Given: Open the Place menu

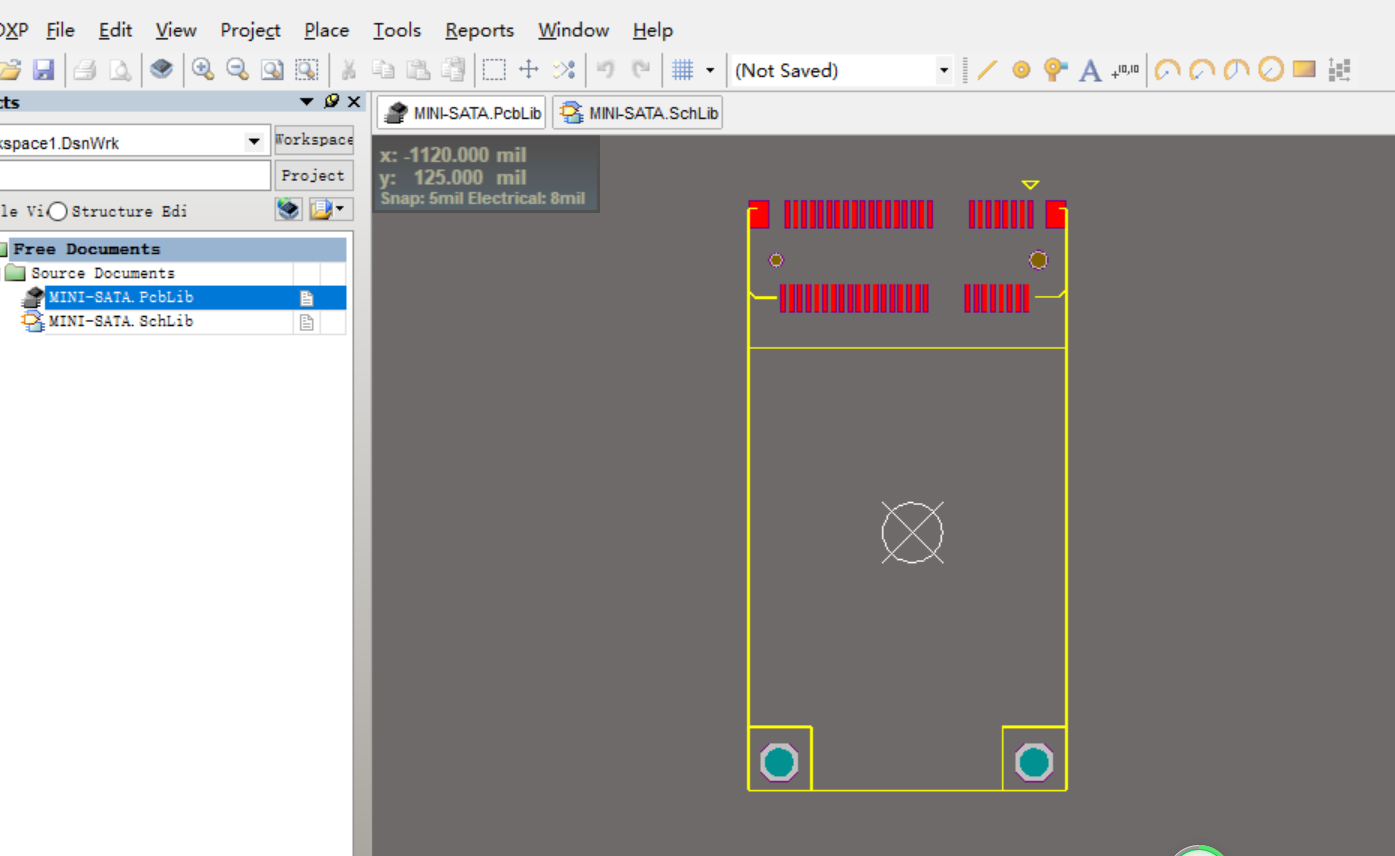Looking at the screenshot, I should point(327,30).
